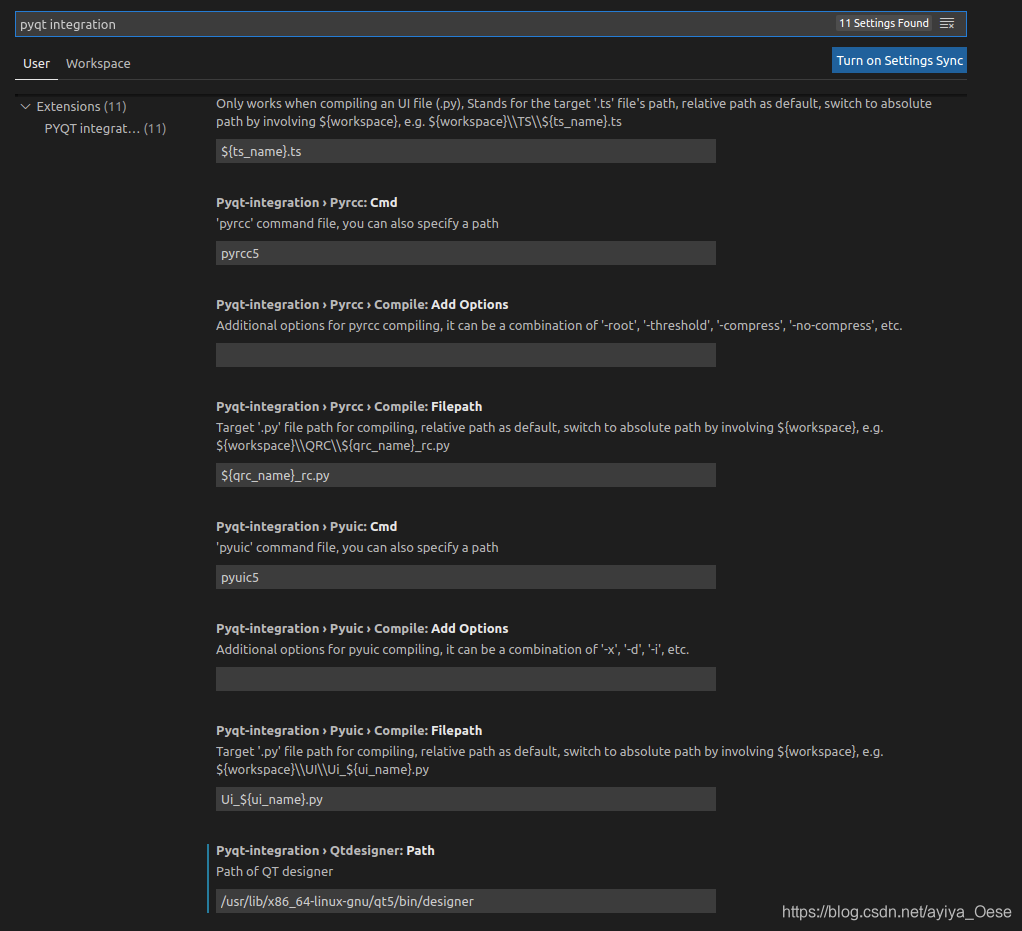Open PYQT integration (11) tree entry
Screen dimensions: 1022x931
pos(105,128)
